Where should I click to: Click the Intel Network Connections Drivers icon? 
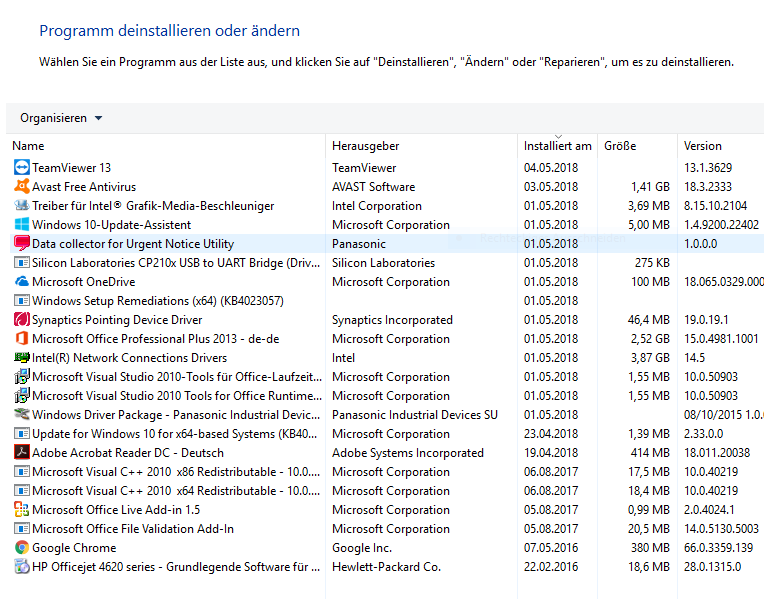21,358
